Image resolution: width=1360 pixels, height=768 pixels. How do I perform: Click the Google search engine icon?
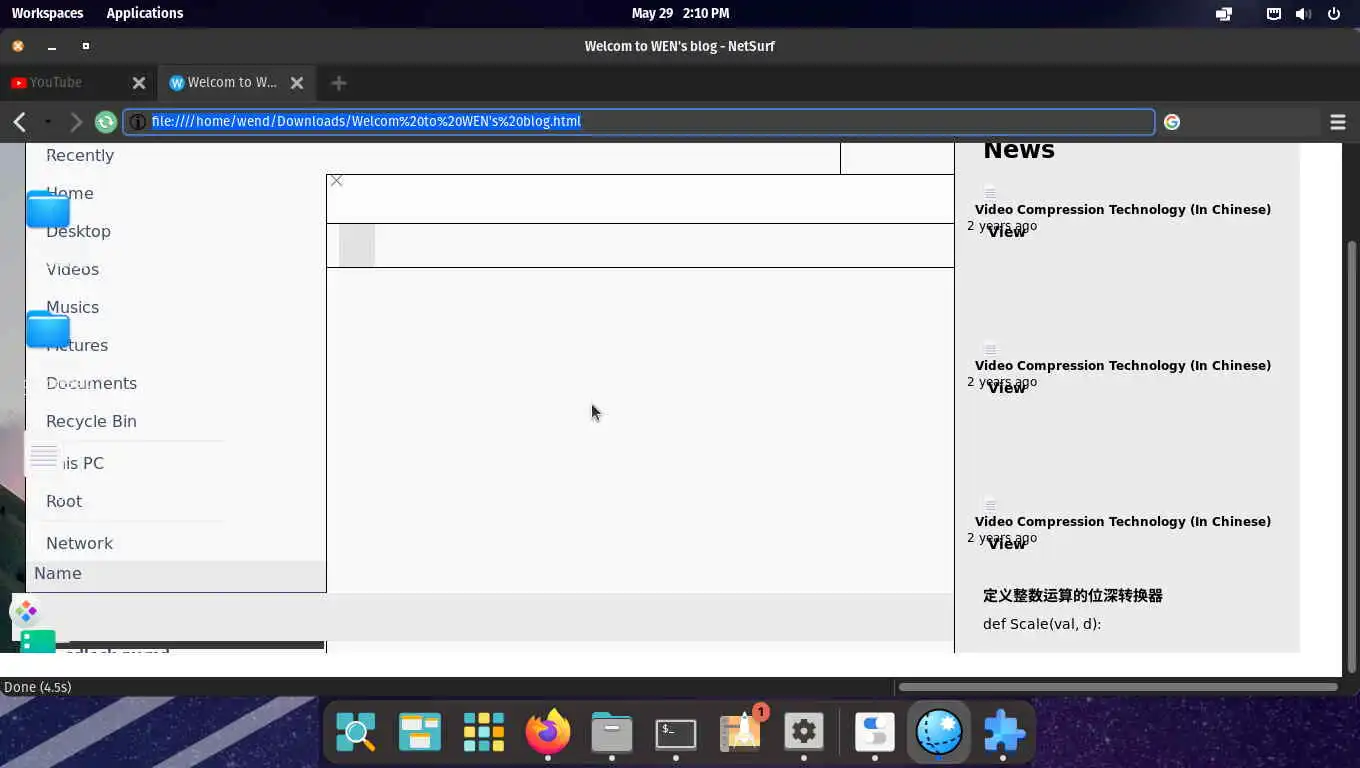pos(1172,122)
